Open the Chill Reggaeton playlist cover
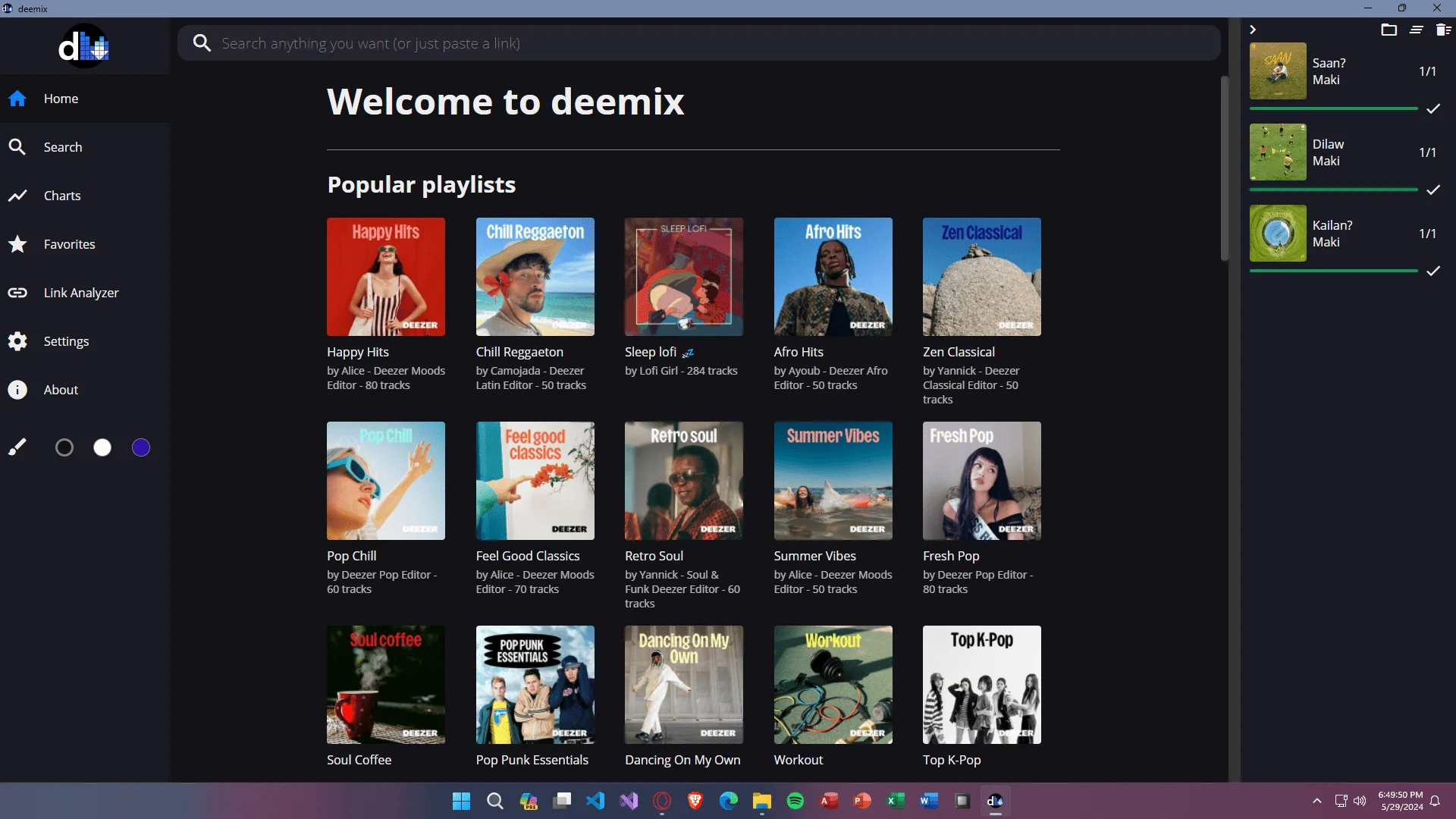Image resolution: width=1456 pixels, height=819 pixels. [x=535, y=277]
